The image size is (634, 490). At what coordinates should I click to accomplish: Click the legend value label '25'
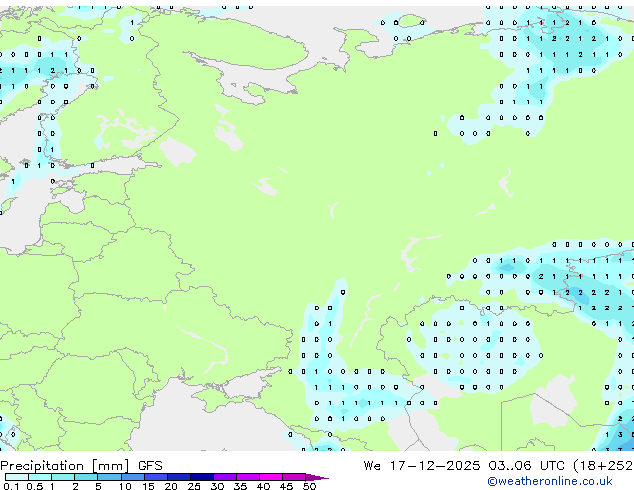tap(194, 486)
